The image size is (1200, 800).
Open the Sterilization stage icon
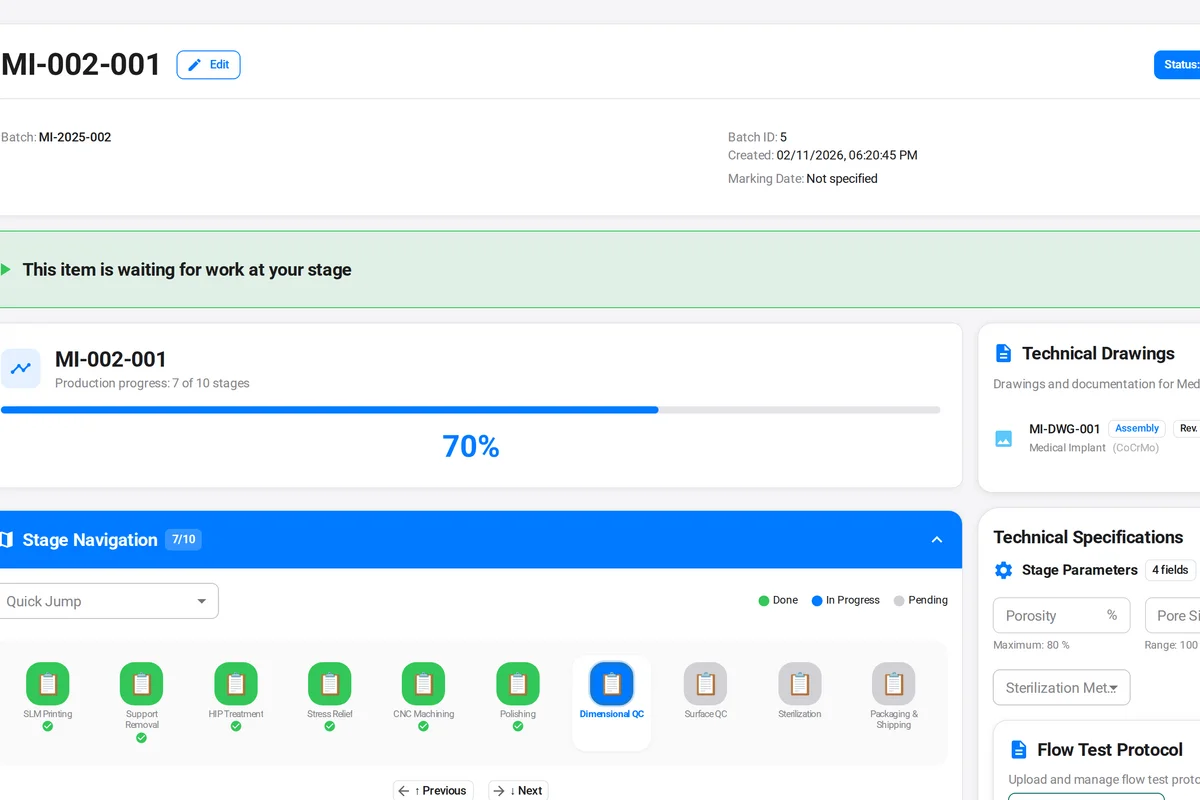pos(800,684)
